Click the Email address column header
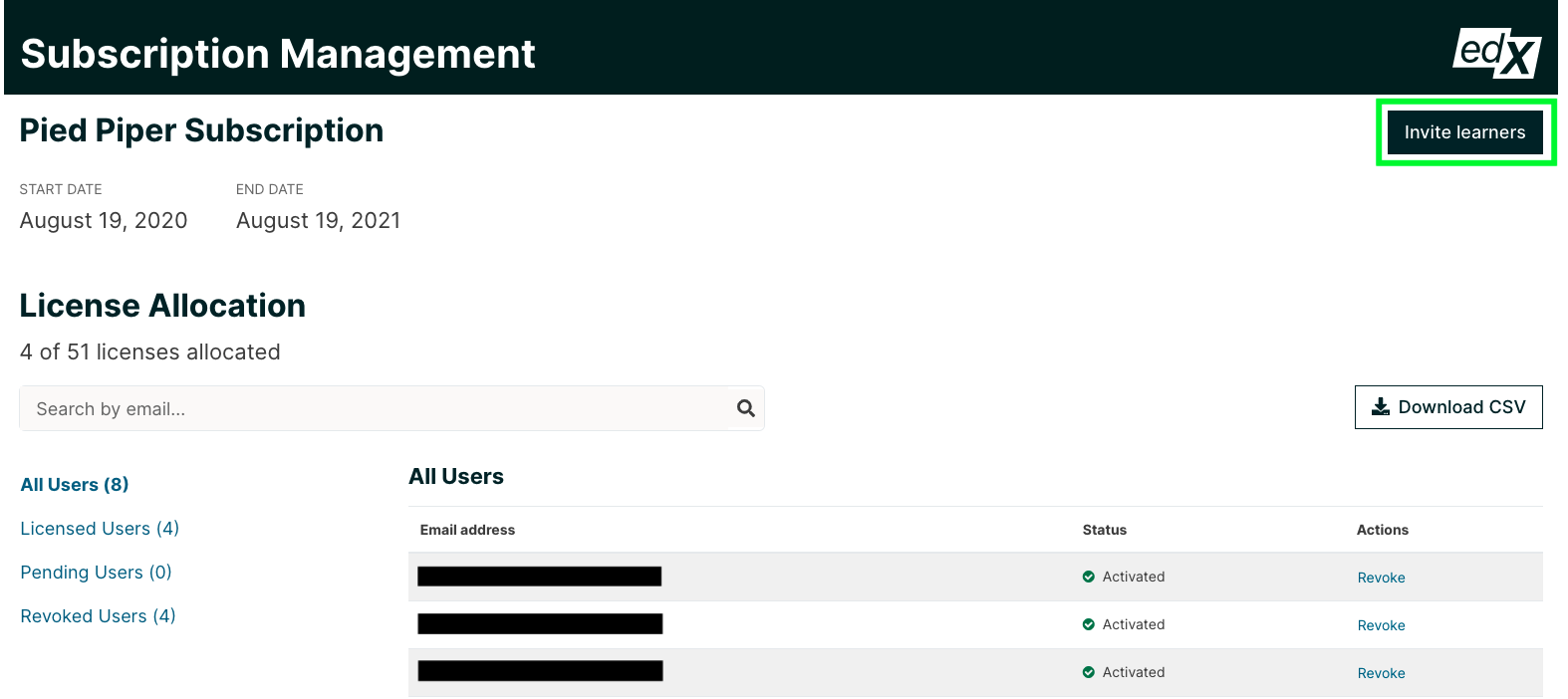This screenshot has height=699, width=1568. click(x=467, y=530)
